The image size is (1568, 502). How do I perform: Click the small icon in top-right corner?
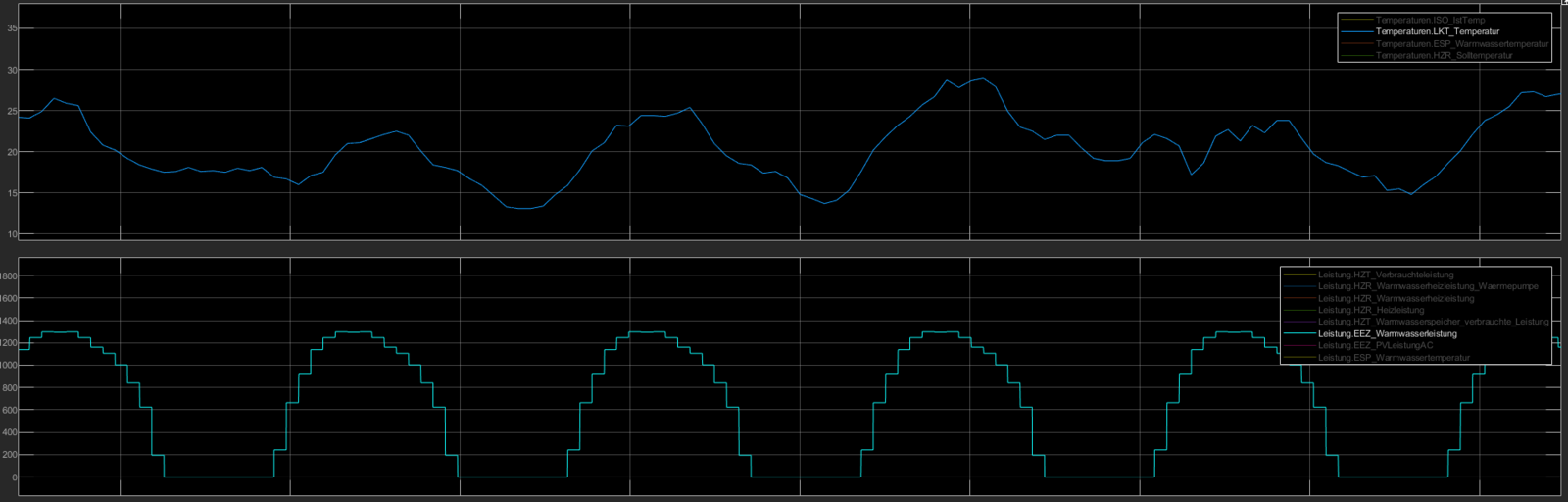1563,3
